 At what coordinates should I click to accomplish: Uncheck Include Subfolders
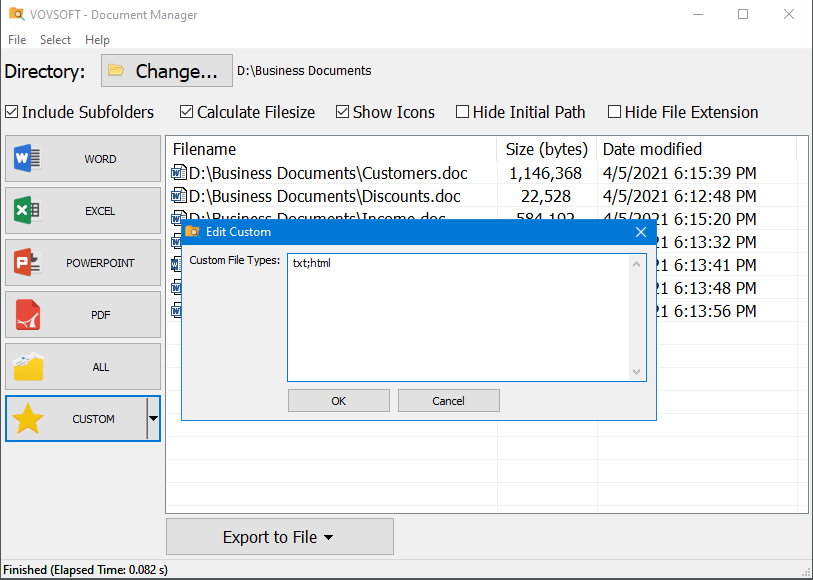[12, 112]
